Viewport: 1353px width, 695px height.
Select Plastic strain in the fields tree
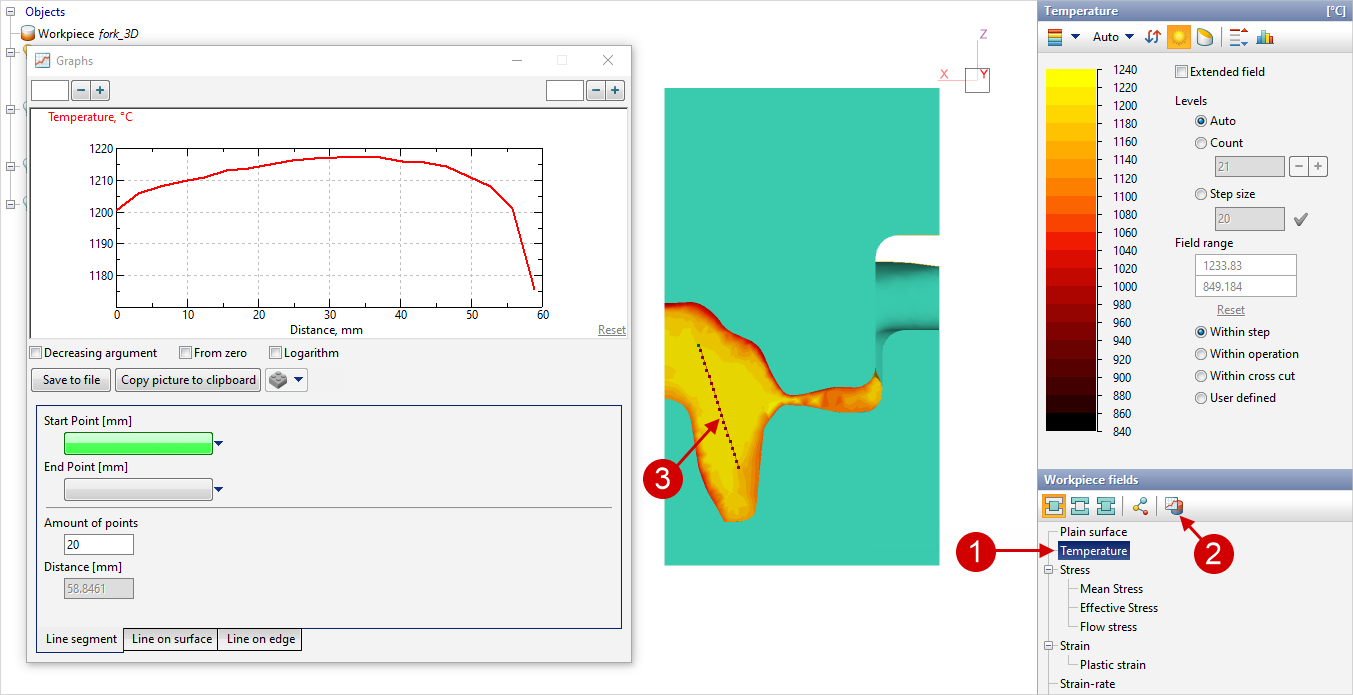[1112, 665]
